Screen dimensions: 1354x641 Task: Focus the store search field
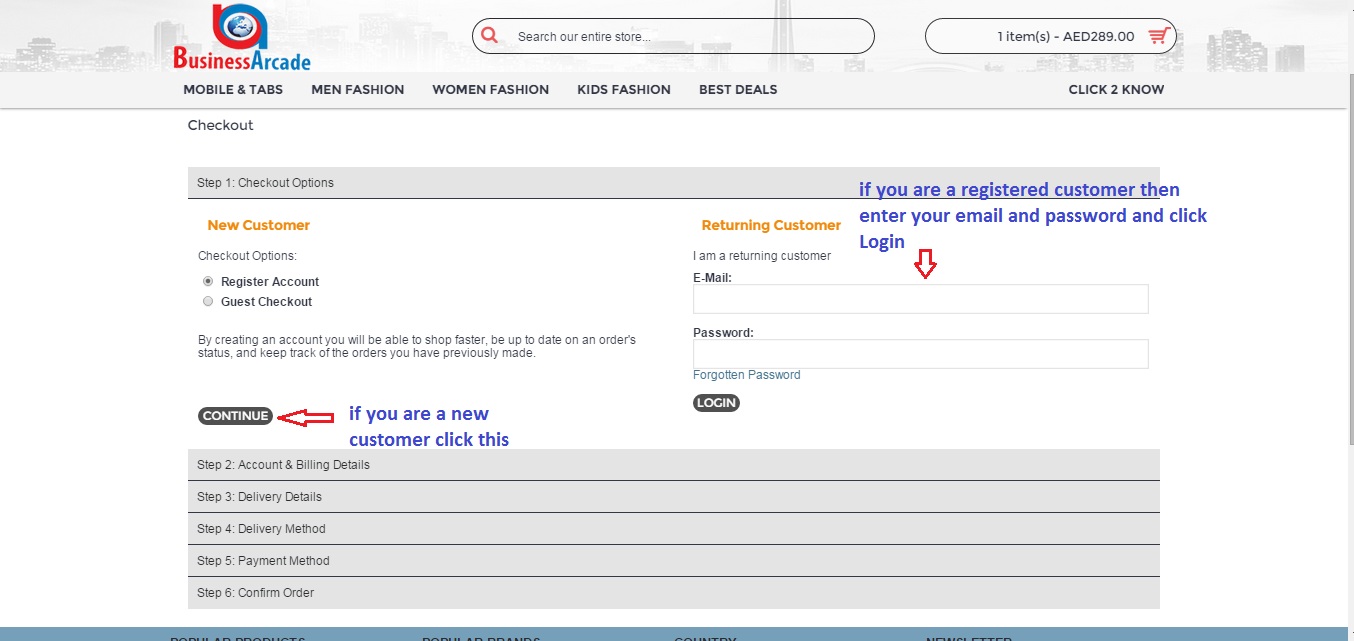[x=673, y=36]
